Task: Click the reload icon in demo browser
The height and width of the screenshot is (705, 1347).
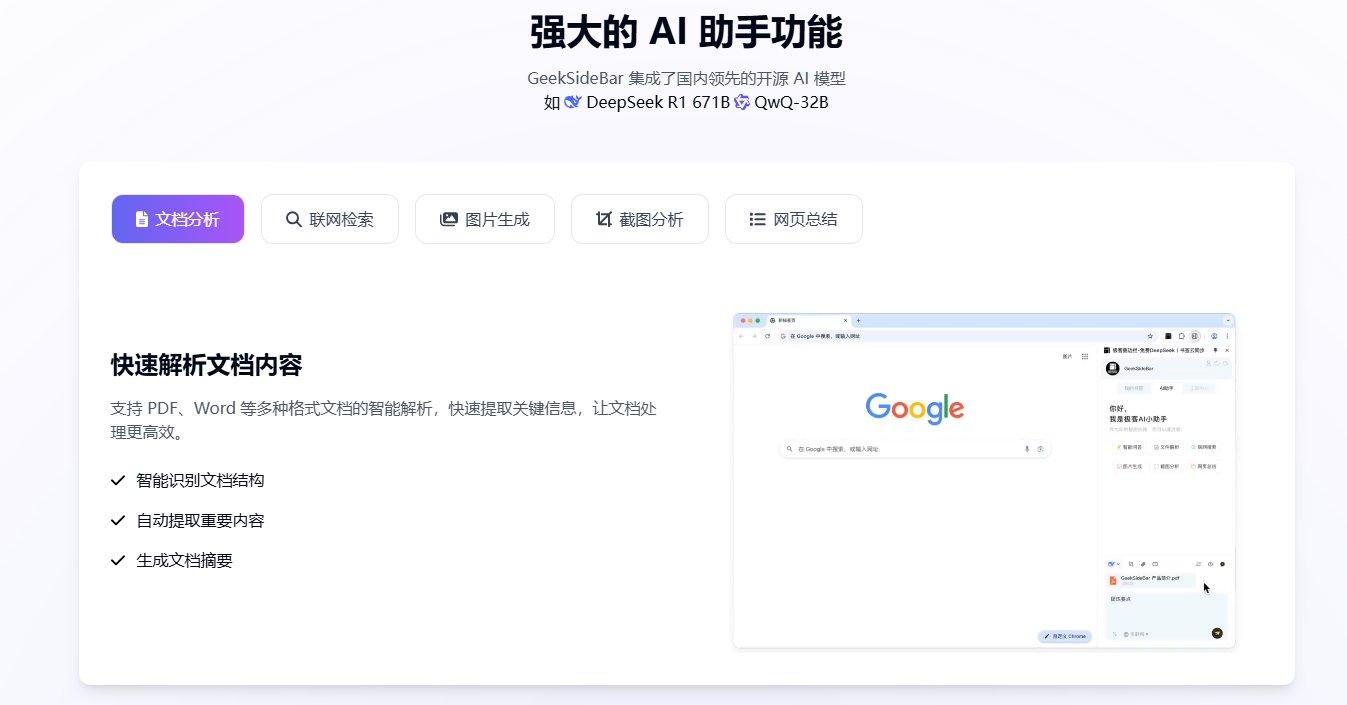Action: (x=767, y=336)
